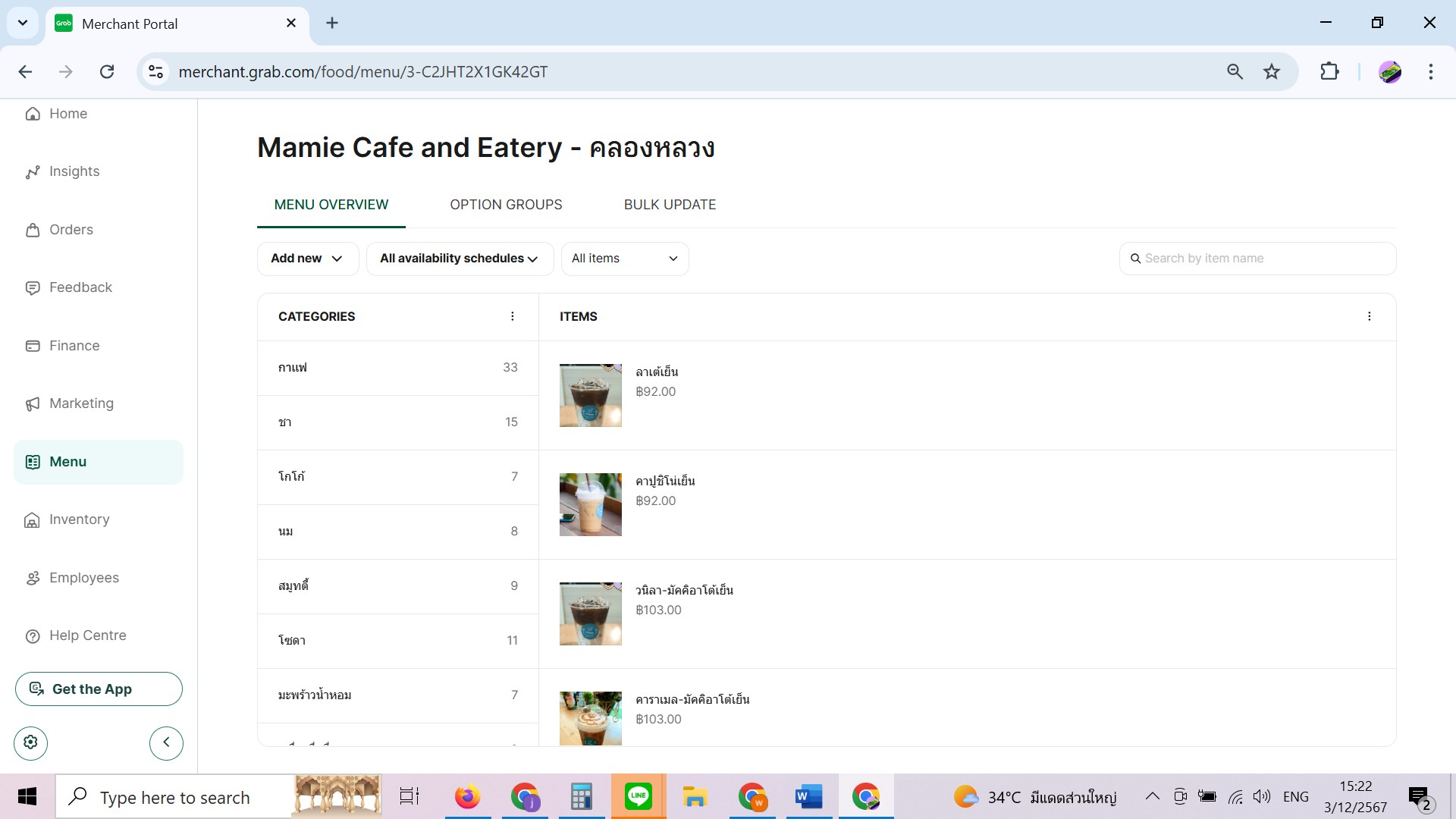
Task: Click the วนิลา-มัคคิอาโต้เย็น item name
Action: click(684, 590)
